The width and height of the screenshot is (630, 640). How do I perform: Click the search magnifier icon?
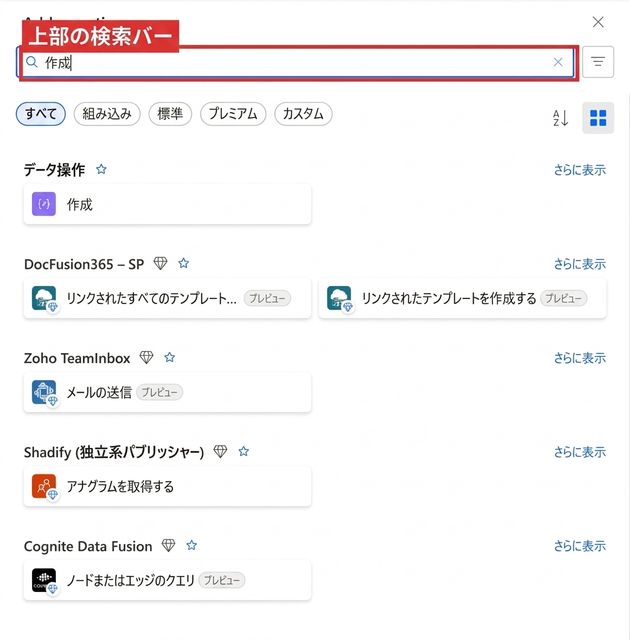tap(31, 62)
